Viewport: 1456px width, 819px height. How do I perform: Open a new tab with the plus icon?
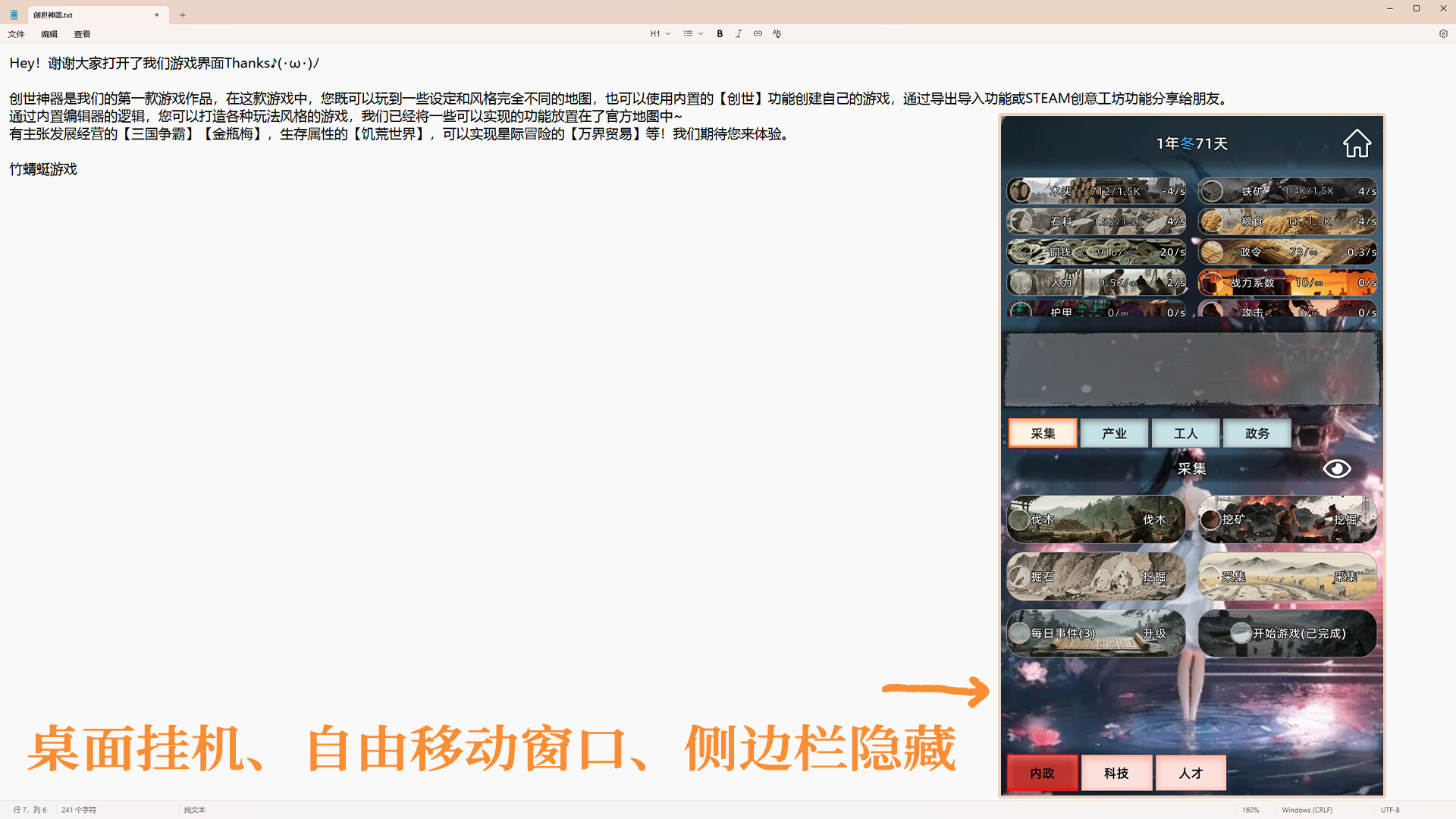tap(182, 14)
